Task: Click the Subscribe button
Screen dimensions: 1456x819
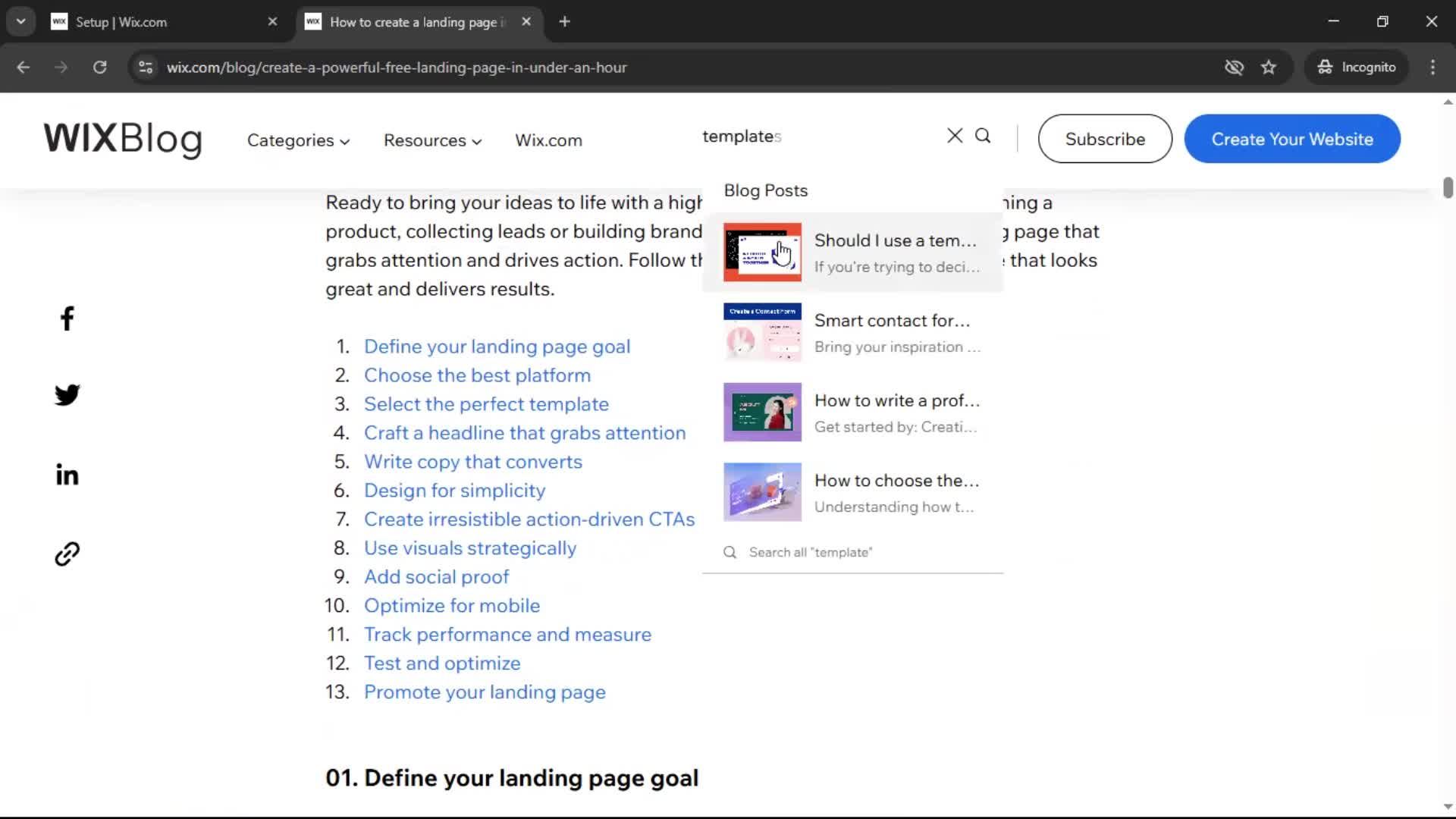Action: [x=1105, y=139]
